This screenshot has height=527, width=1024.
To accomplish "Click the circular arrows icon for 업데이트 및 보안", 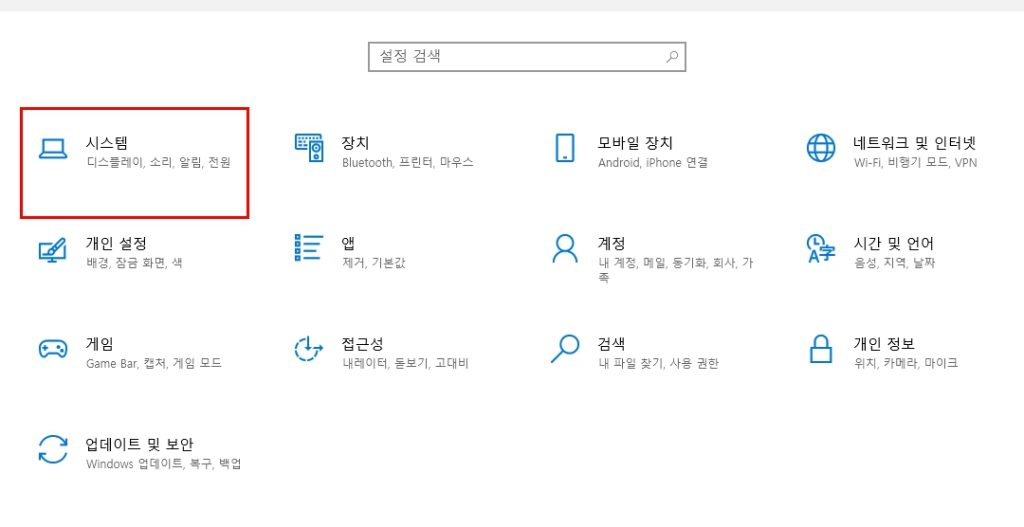I will (52, 449).
